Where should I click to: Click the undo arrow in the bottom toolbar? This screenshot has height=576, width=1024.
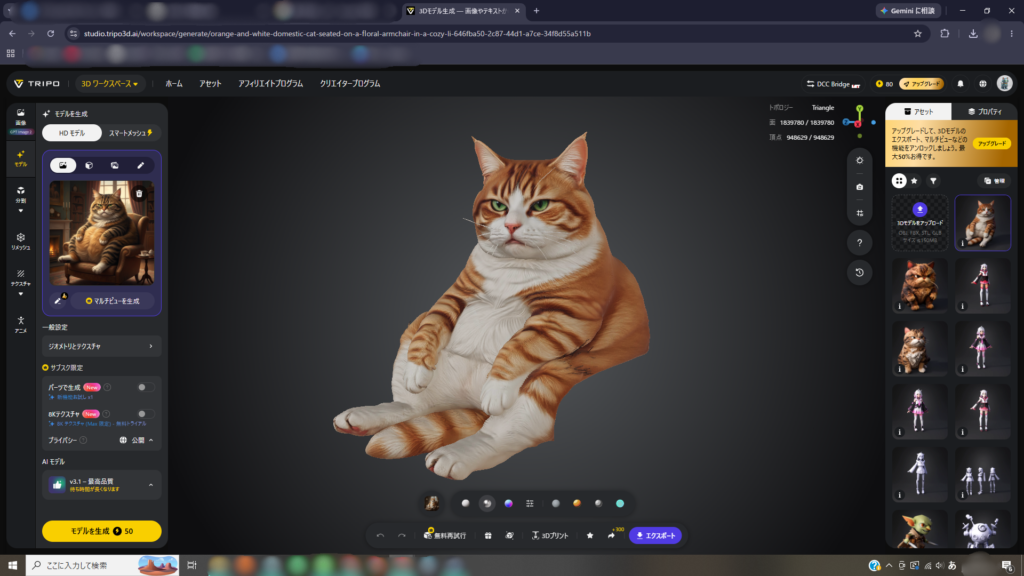[381, 536]
